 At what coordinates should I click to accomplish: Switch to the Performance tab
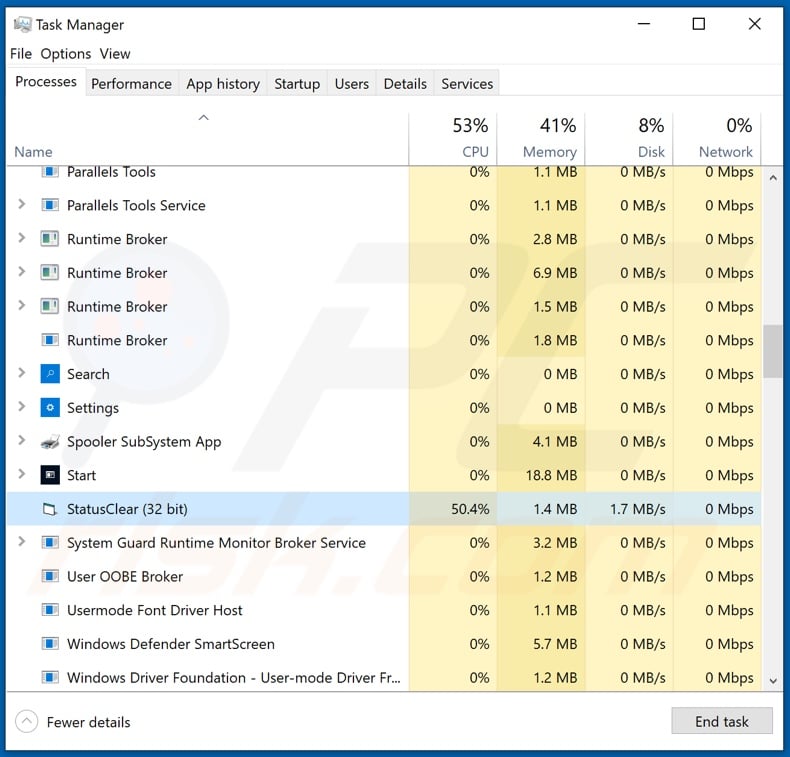[x=131, y=84]
